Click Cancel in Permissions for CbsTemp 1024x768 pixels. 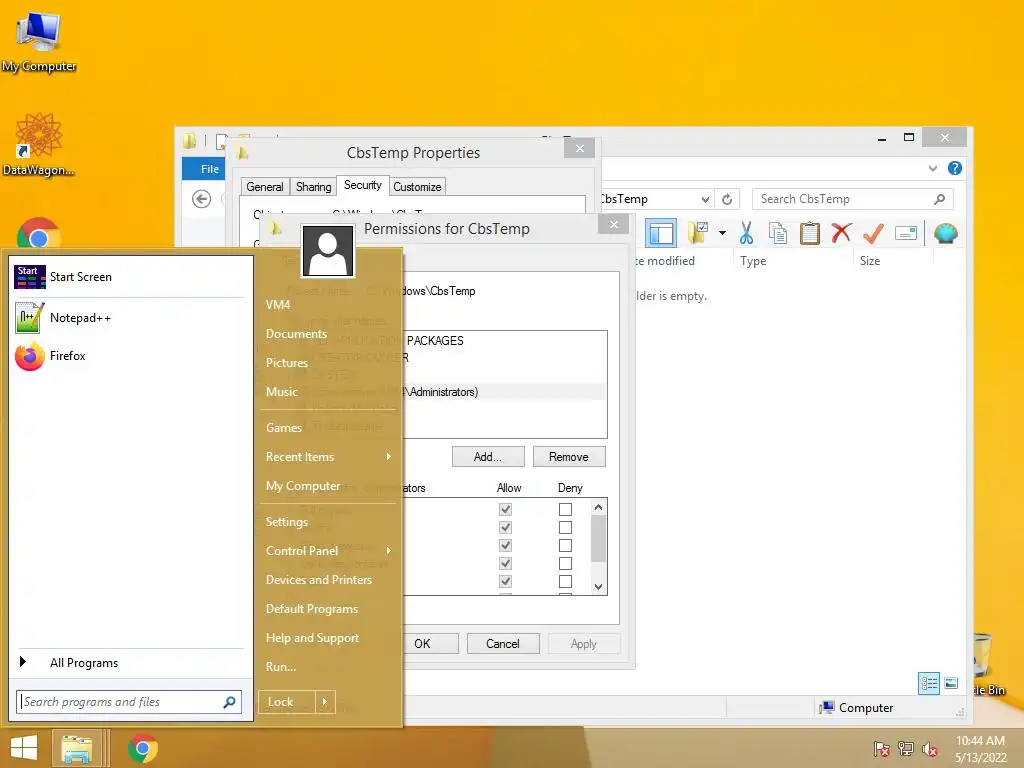pos(503,643)
